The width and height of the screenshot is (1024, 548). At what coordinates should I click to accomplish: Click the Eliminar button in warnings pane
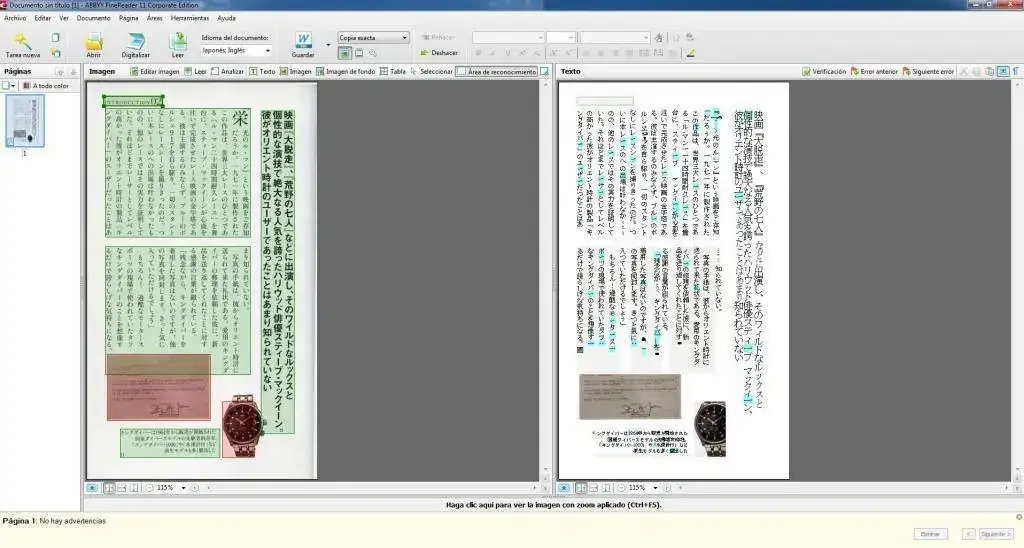tap(930, 534)
